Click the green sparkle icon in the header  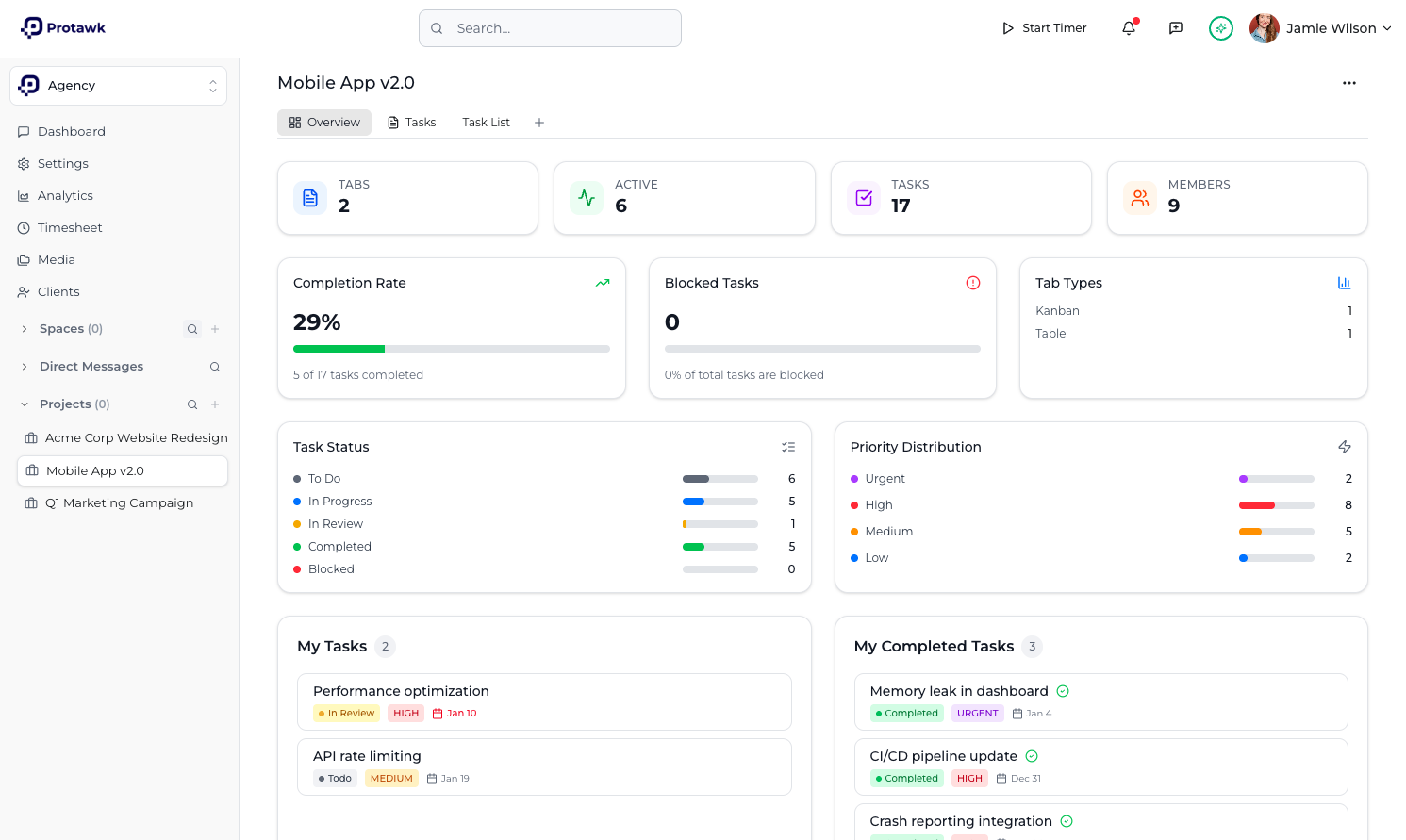[x=1220, y=28]
